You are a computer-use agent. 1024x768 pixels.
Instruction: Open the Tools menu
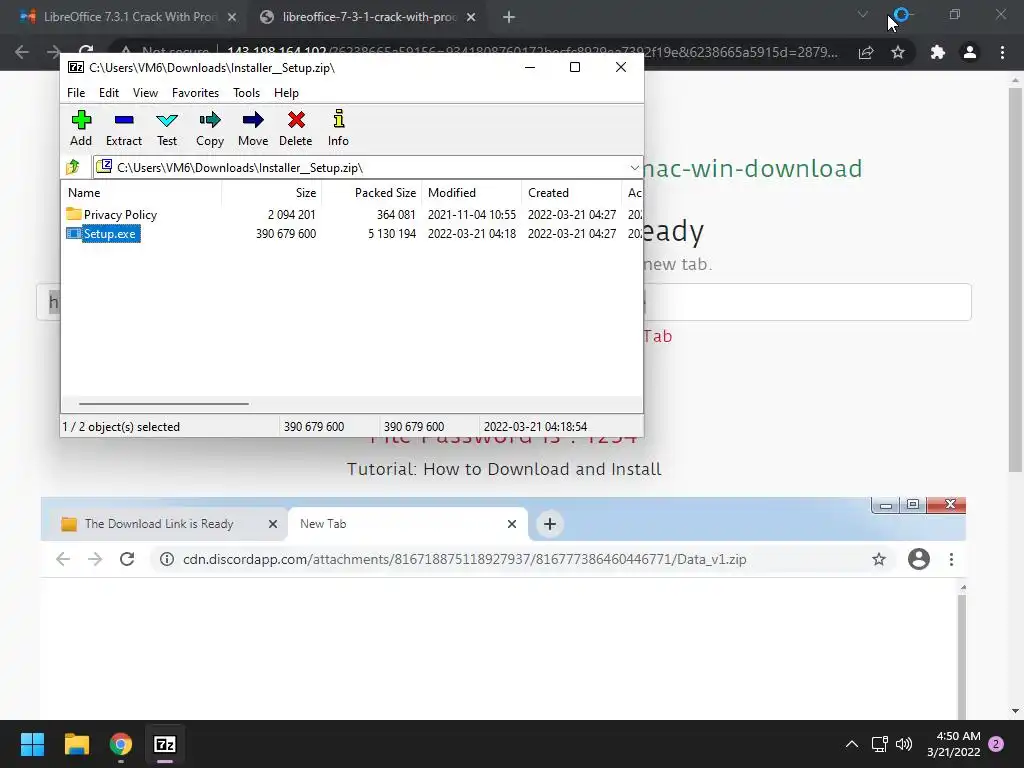coord(246,93)
